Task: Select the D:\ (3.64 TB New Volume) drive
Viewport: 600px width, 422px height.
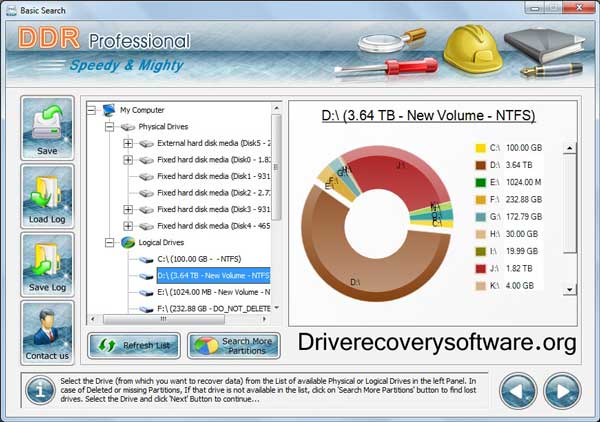Action: [213, 275]
